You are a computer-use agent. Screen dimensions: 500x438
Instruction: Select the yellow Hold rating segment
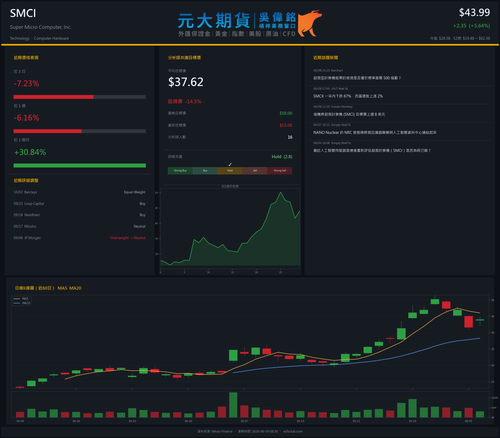(230, 171)
